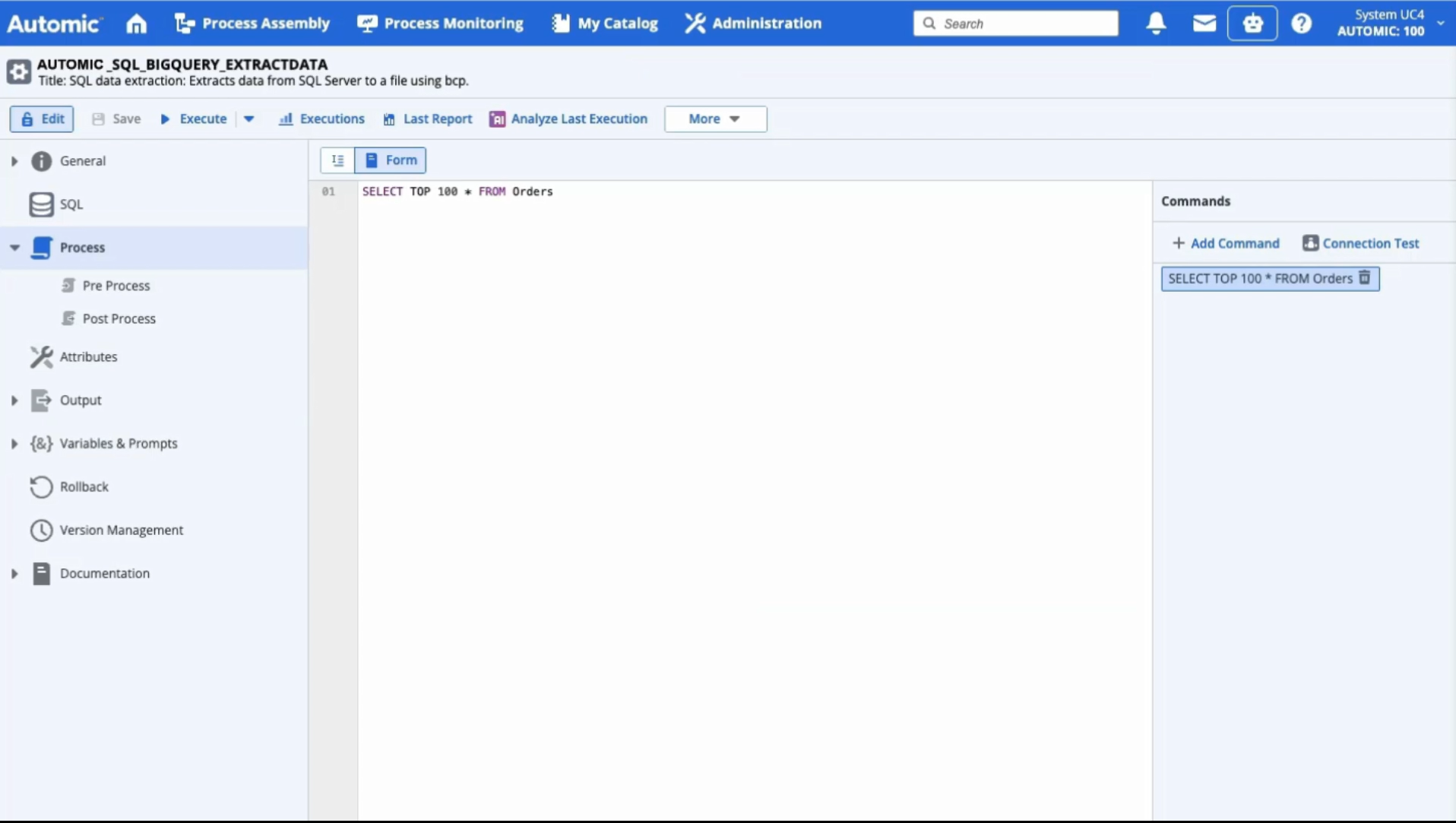The height and width of the screenshot is (823, 1456).
Task: Click the robot assistant icon
Action: (1252, 24)
